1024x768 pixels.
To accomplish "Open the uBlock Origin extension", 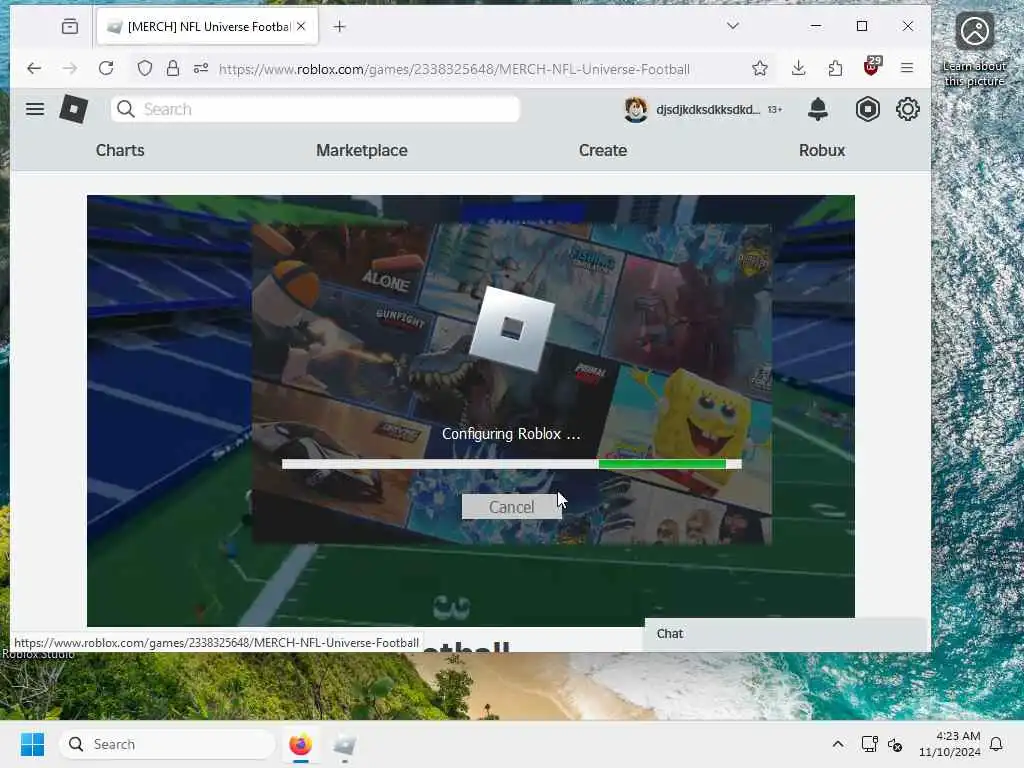I will pos(871,67).
